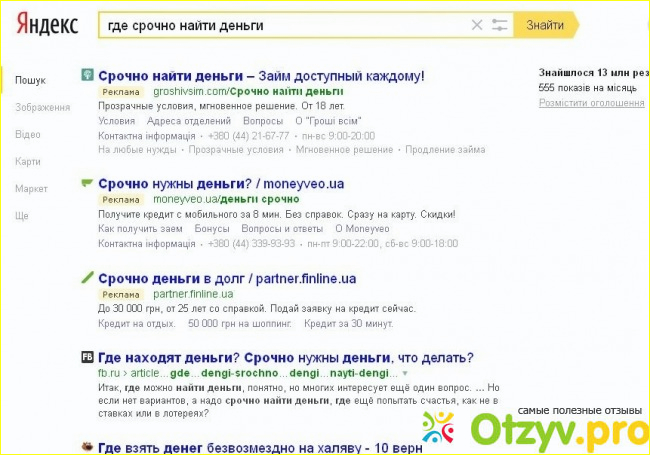
Task: Open the Маркет section
Action: pyautogui.click(x=31, y=188)
